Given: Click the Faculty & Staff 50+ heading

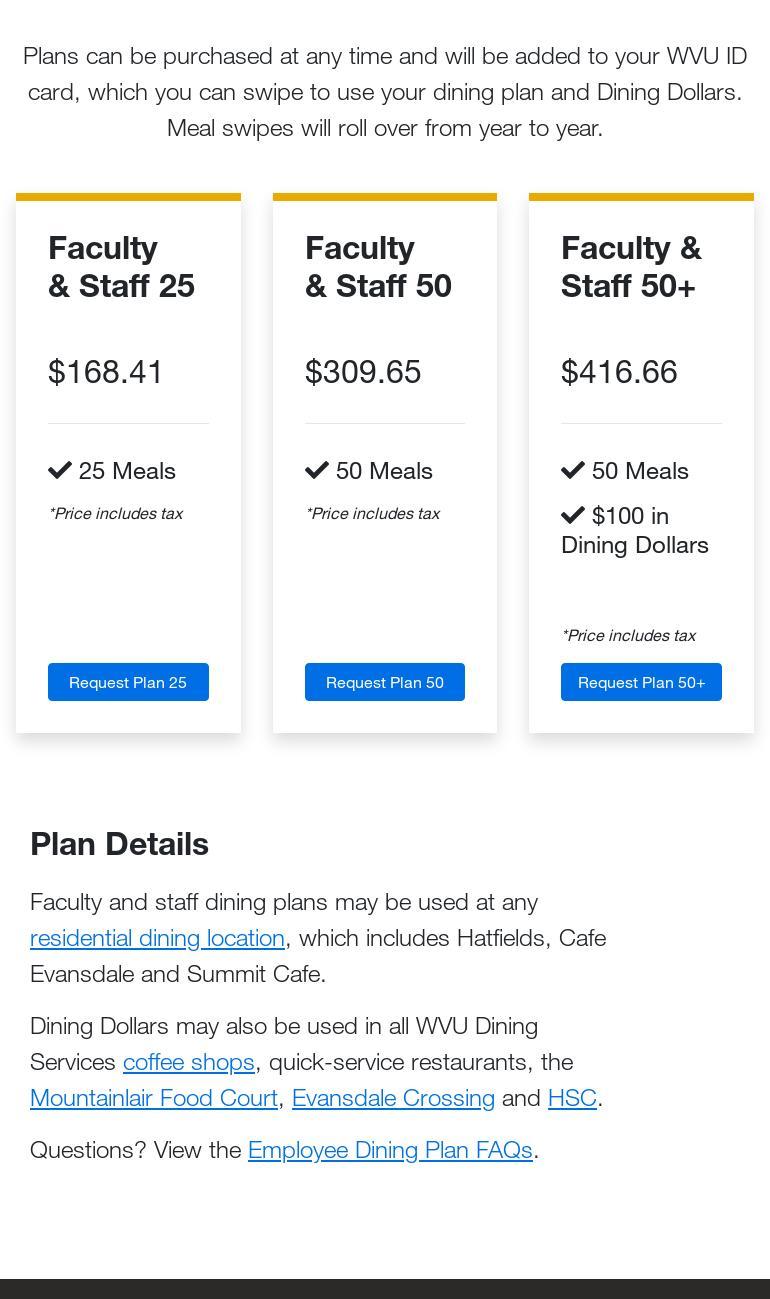Looking at the screenshot, I should 631,267.
